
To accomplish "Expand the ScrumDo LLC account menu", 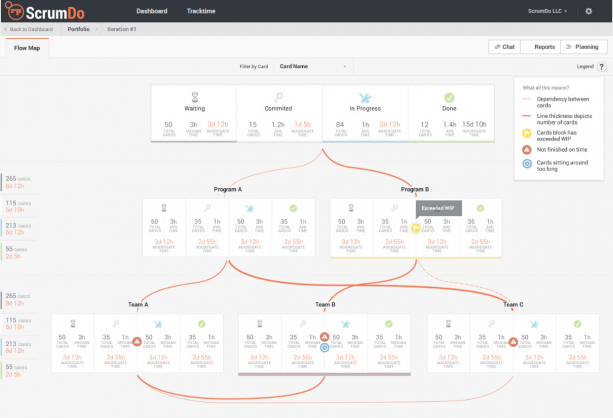I will [548, 11].
